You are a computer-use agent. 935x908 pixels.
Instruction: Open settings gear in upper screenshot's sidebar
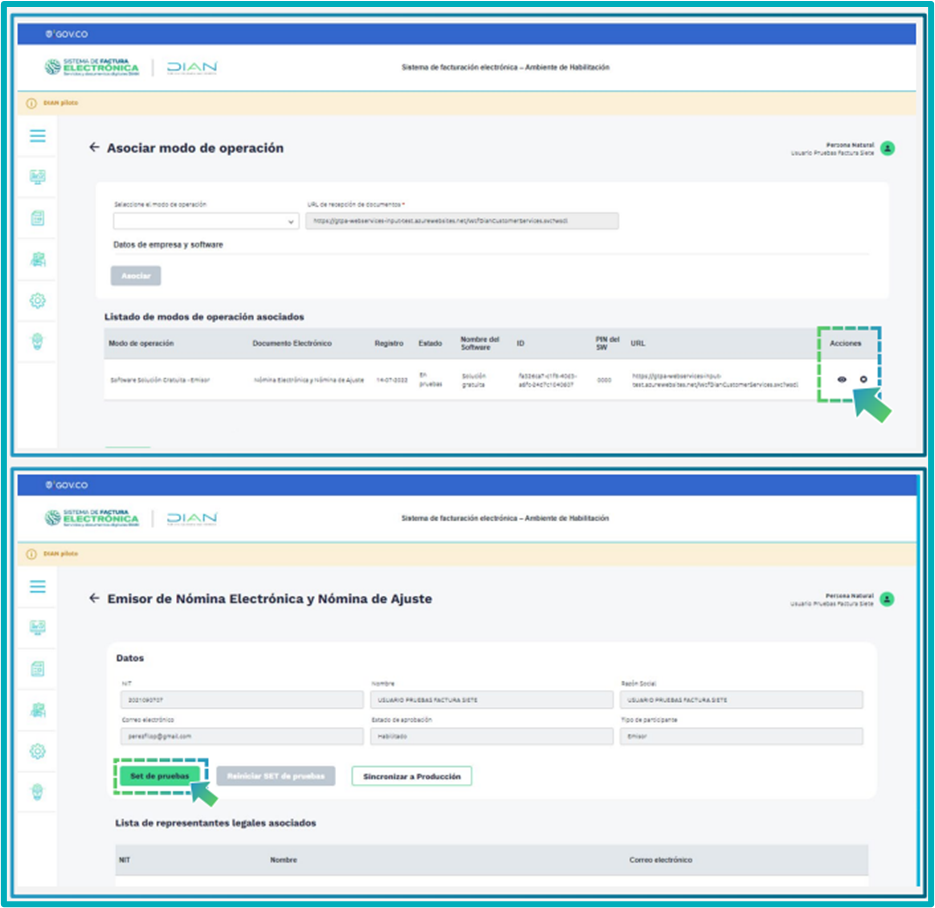click(37, 300)
